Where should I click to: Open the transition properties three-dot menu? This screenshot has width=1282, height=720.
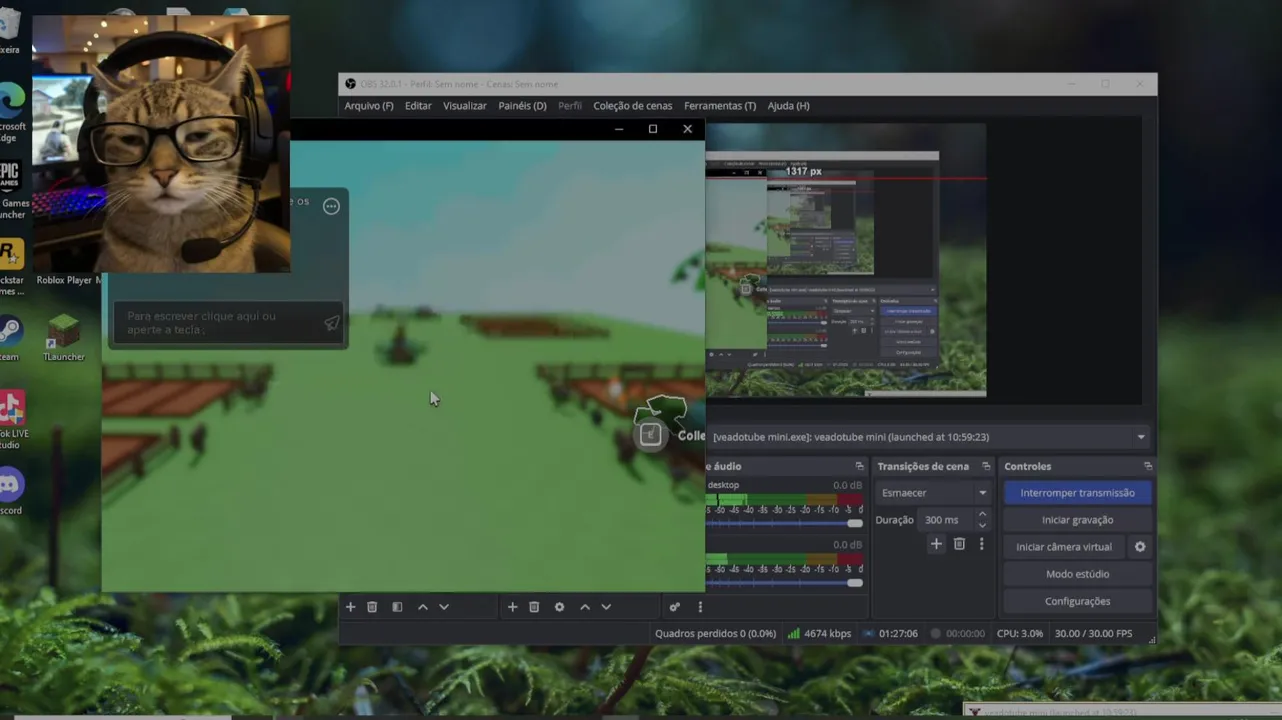(981, 544)
